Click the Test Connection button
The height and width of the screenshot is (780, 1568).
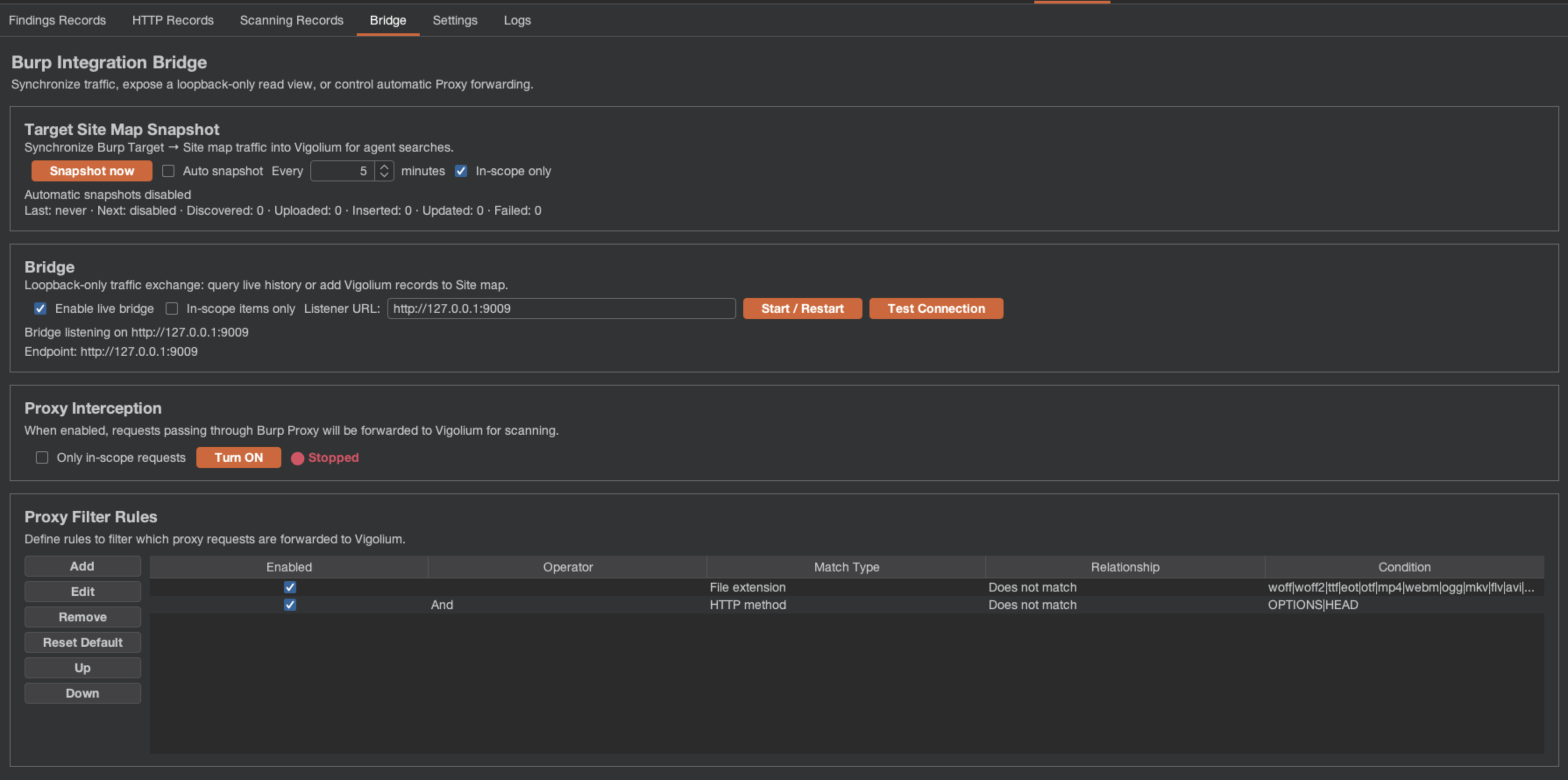click(x=936, y=308)
